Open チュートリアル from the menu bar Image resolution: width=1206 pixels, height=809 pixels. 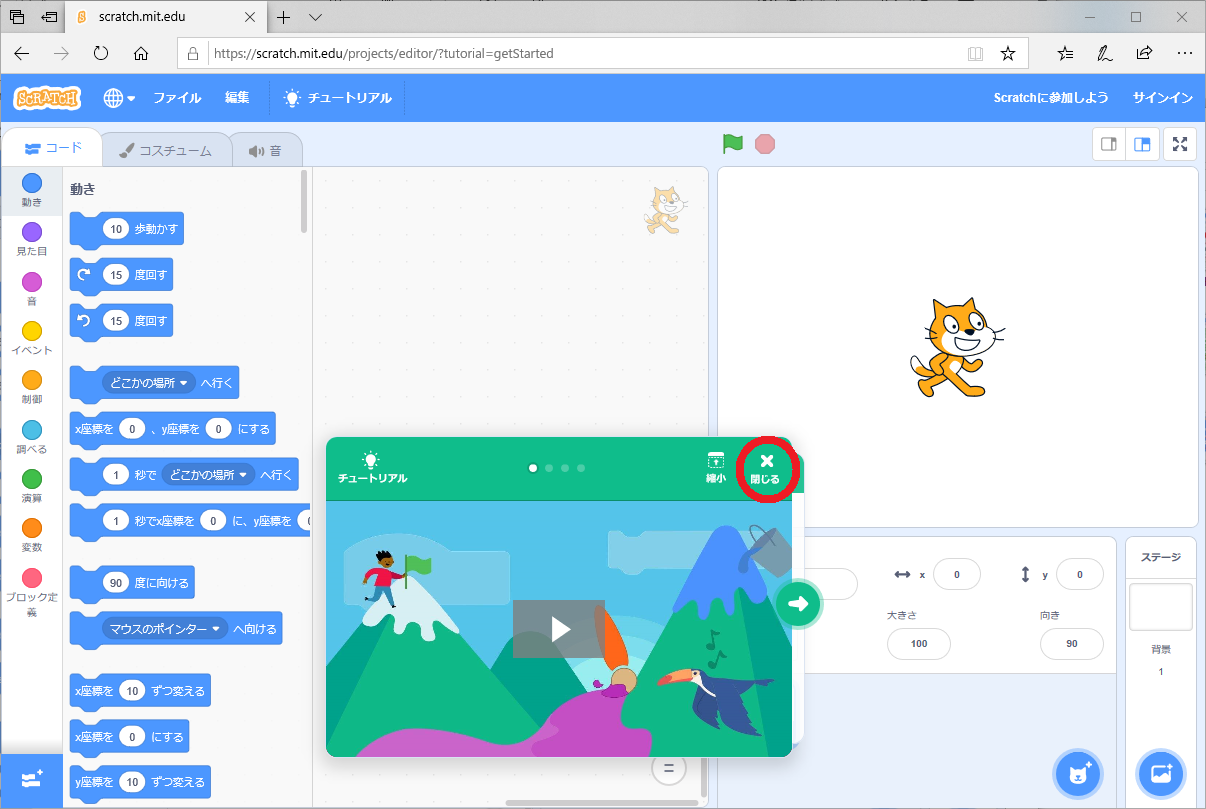coord(338,98)
